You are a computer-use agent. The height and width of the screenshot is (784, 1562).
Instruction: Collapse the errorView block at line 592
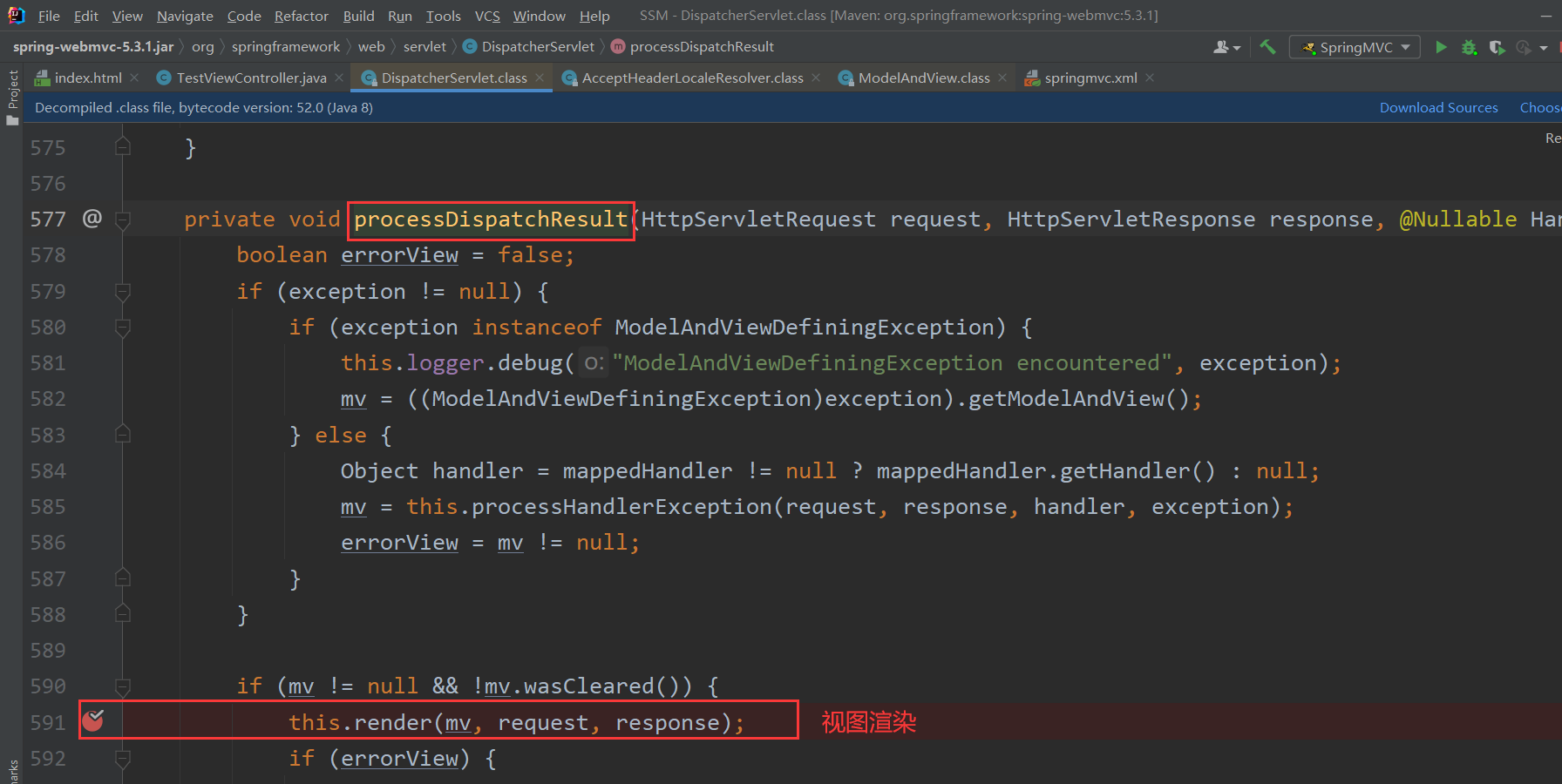pos(123,759)
